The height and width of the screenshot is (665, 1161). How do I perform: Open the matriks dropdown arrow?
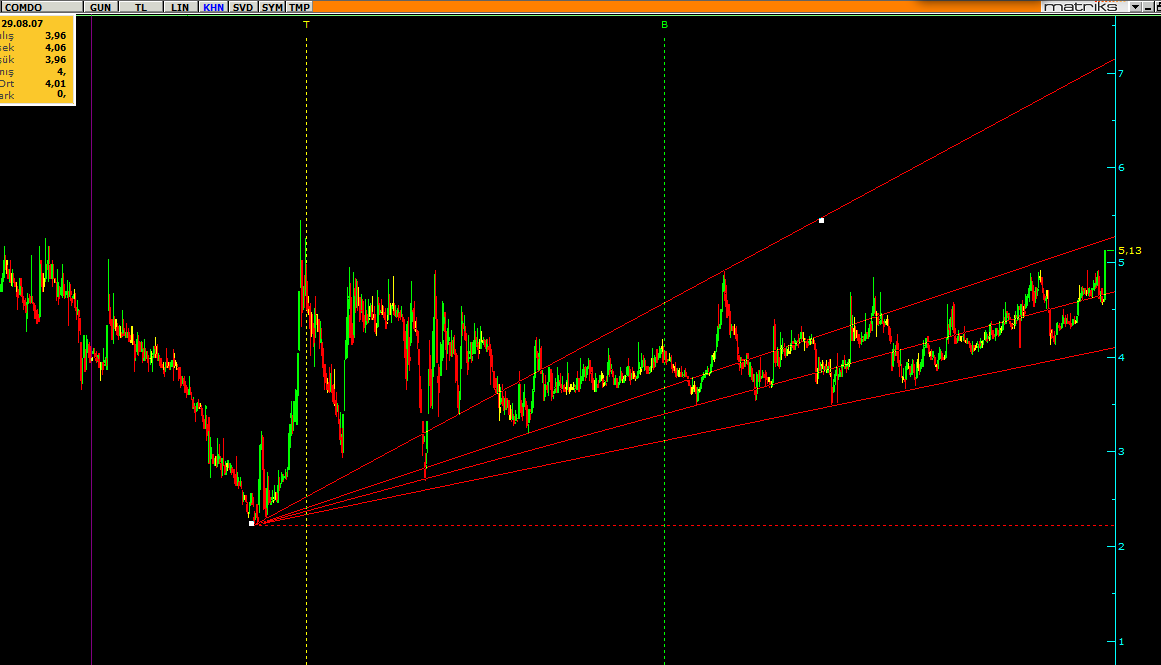1134,7
